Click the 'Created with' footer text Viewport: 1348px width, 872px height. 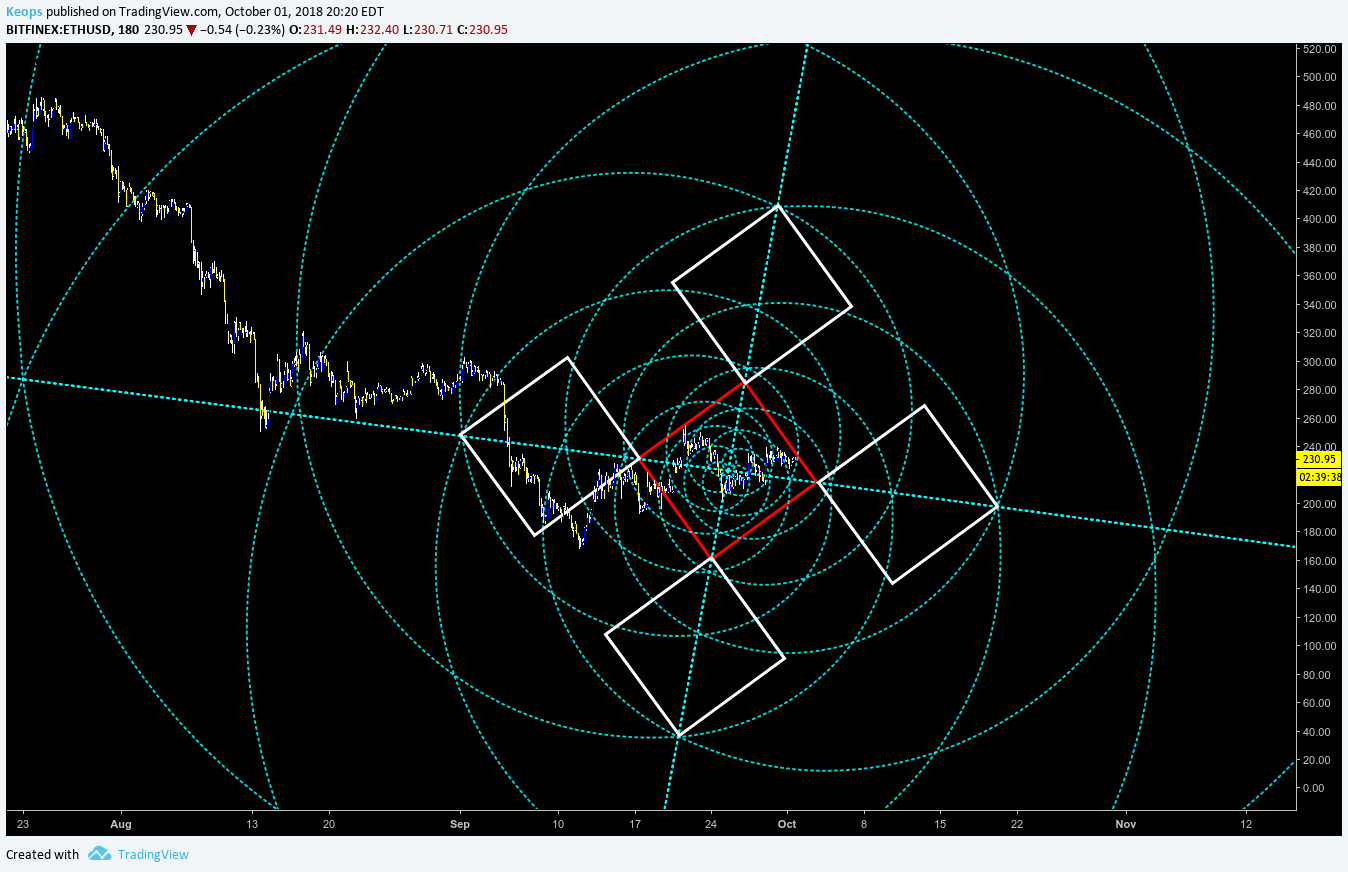pyautogui.click(x=42, y=854)
